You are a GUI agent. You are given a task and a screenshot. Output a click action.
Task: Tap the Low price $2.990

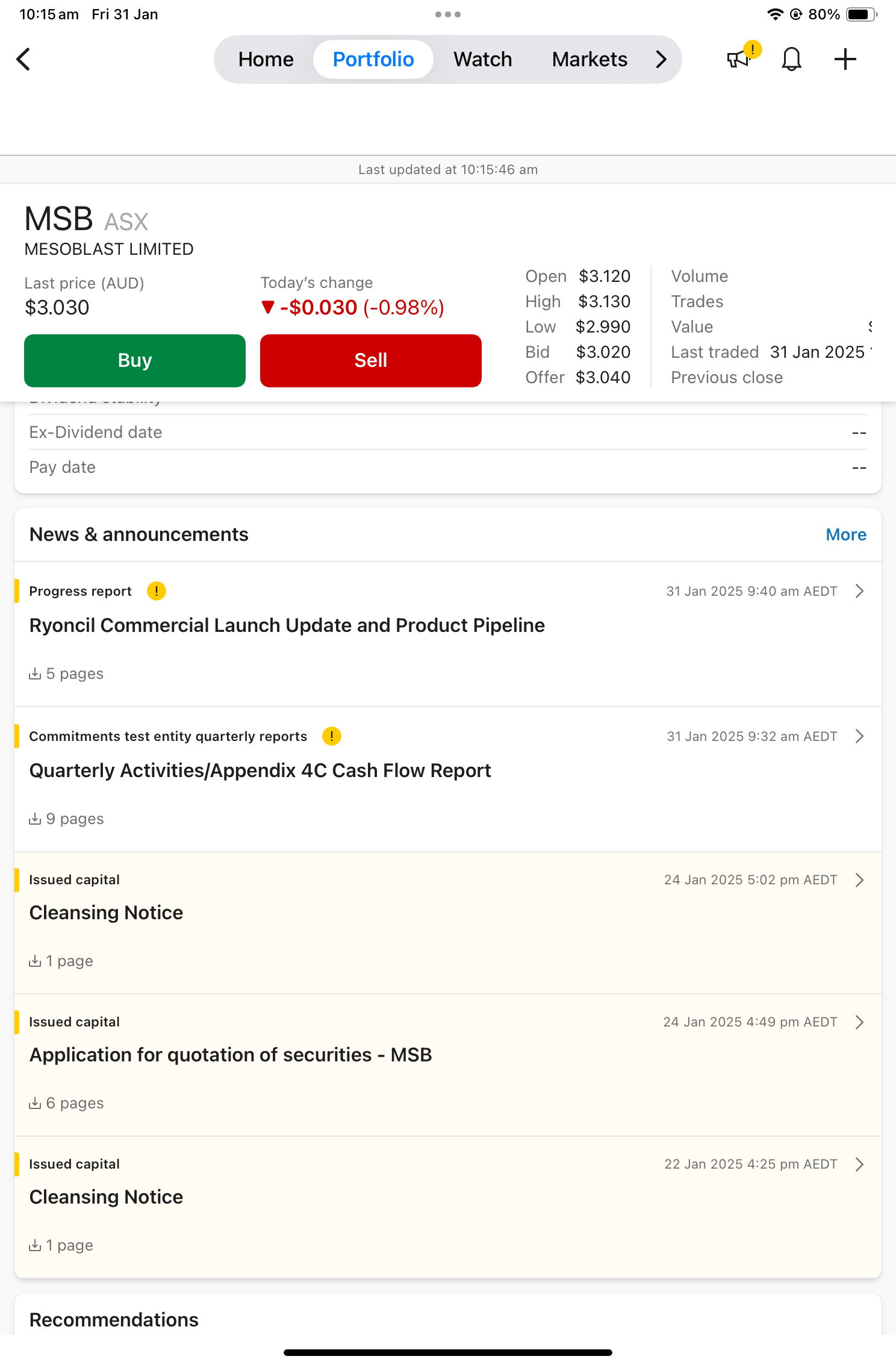(603, 326)
